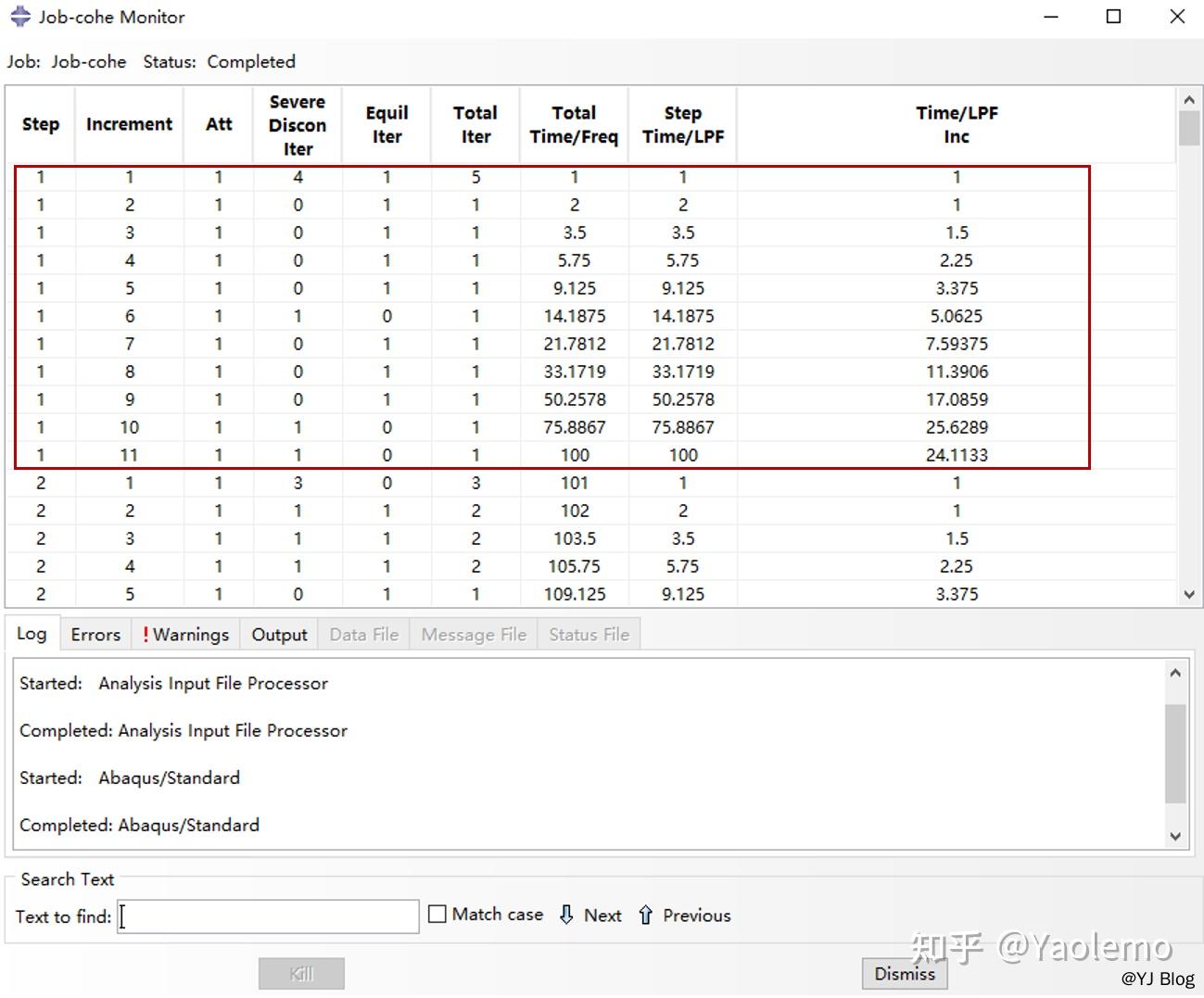Click the Status: Completed label
Screen dimensions: 1204x998
[220, 62]
